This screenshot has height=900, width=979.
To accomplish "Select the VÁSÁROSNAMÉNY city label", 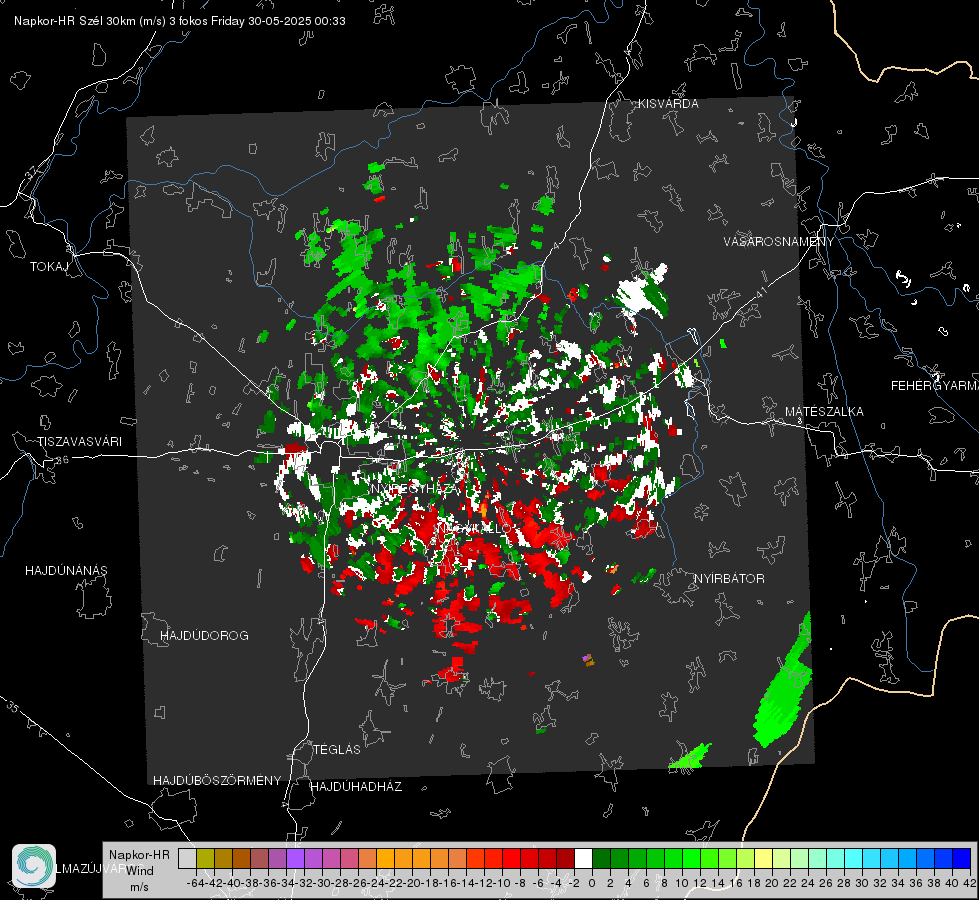I will pos(779,242).
